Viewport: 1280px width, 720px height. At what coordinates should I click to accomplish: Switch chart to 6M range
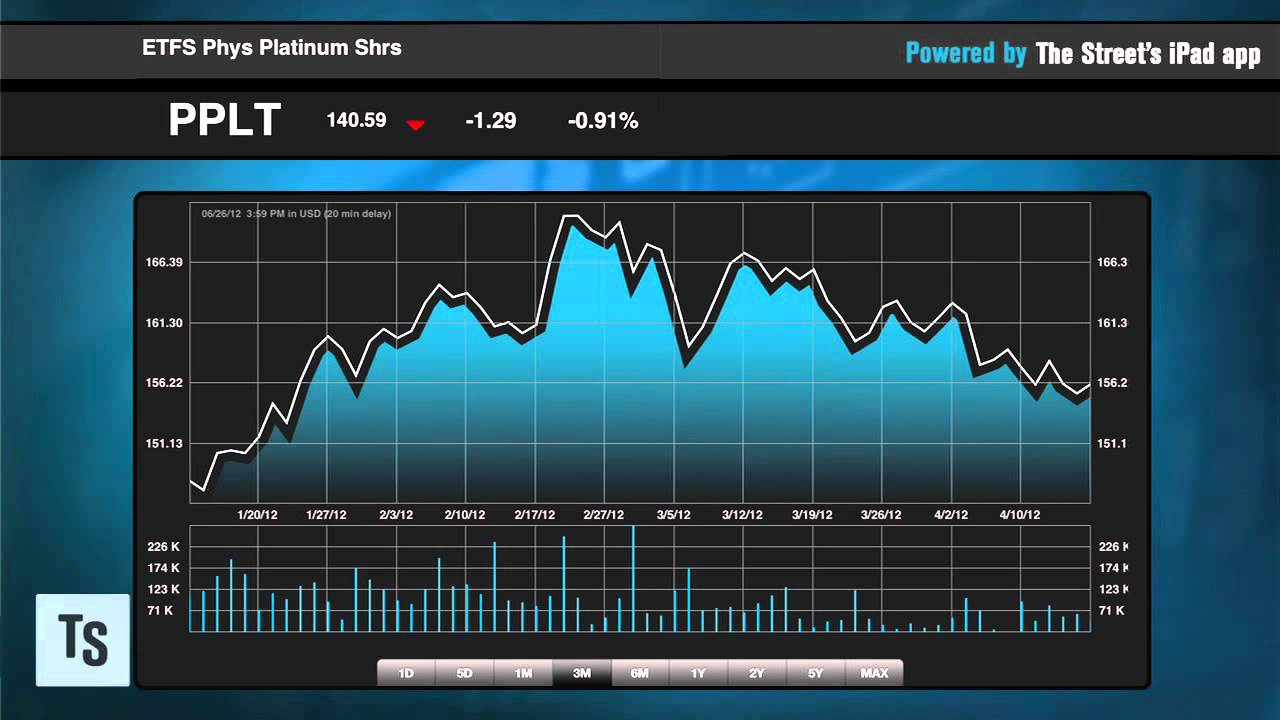click(x=640, y=673)
